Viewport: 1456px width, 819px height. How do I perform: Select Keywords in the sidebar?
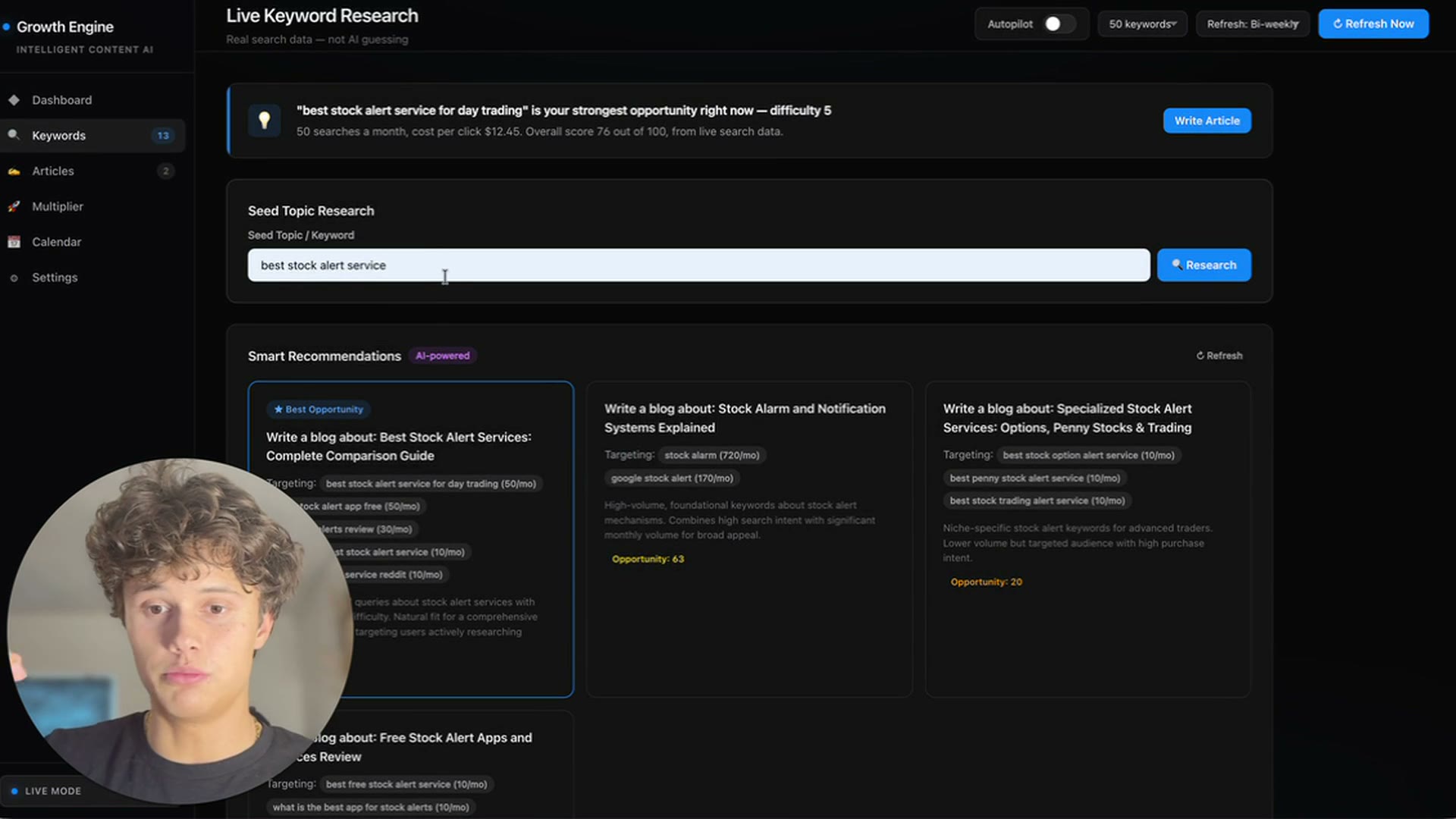[x=93, y=136]
